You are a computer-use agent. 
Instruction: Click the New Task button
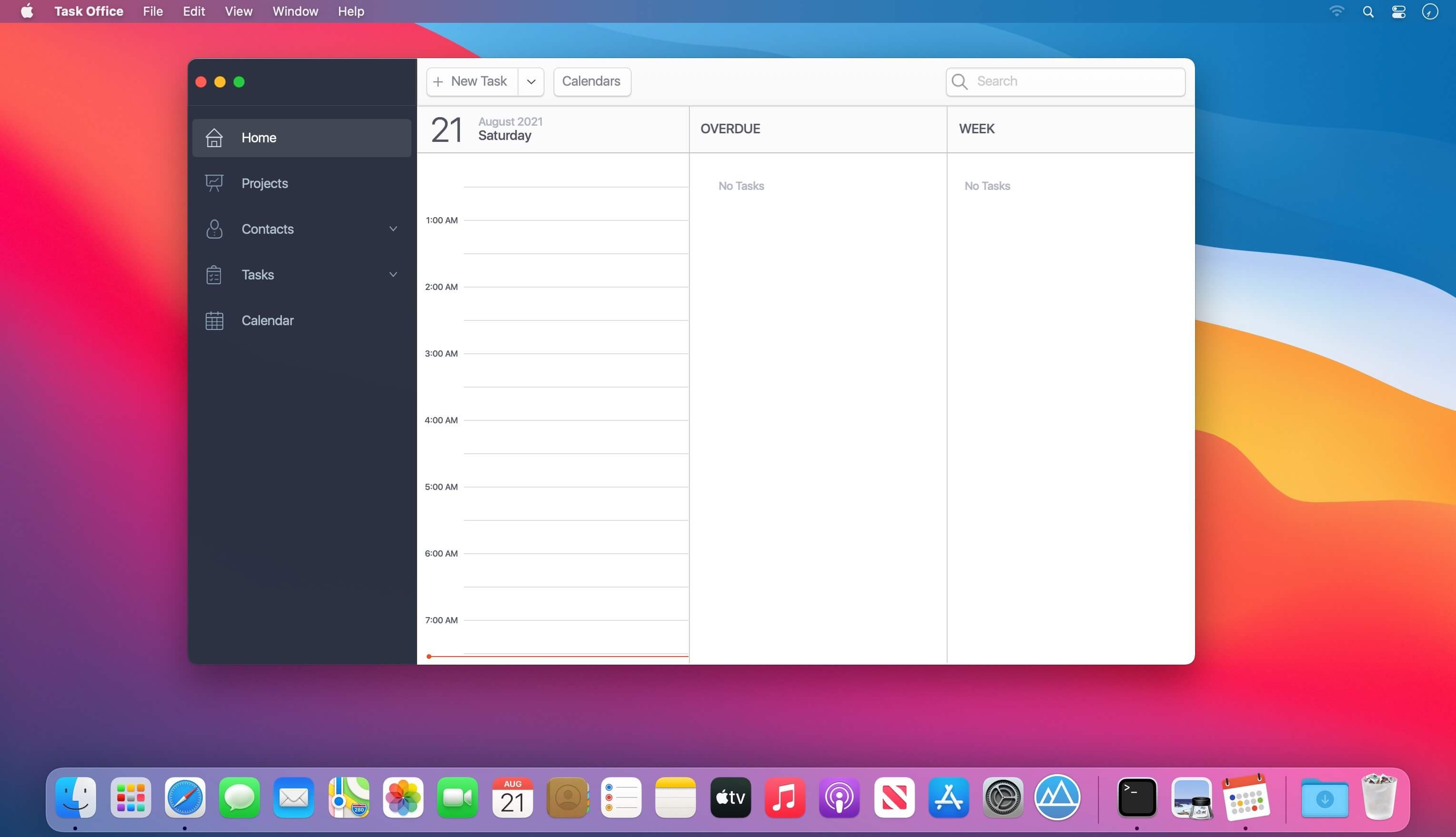click(x=472, y=81)
